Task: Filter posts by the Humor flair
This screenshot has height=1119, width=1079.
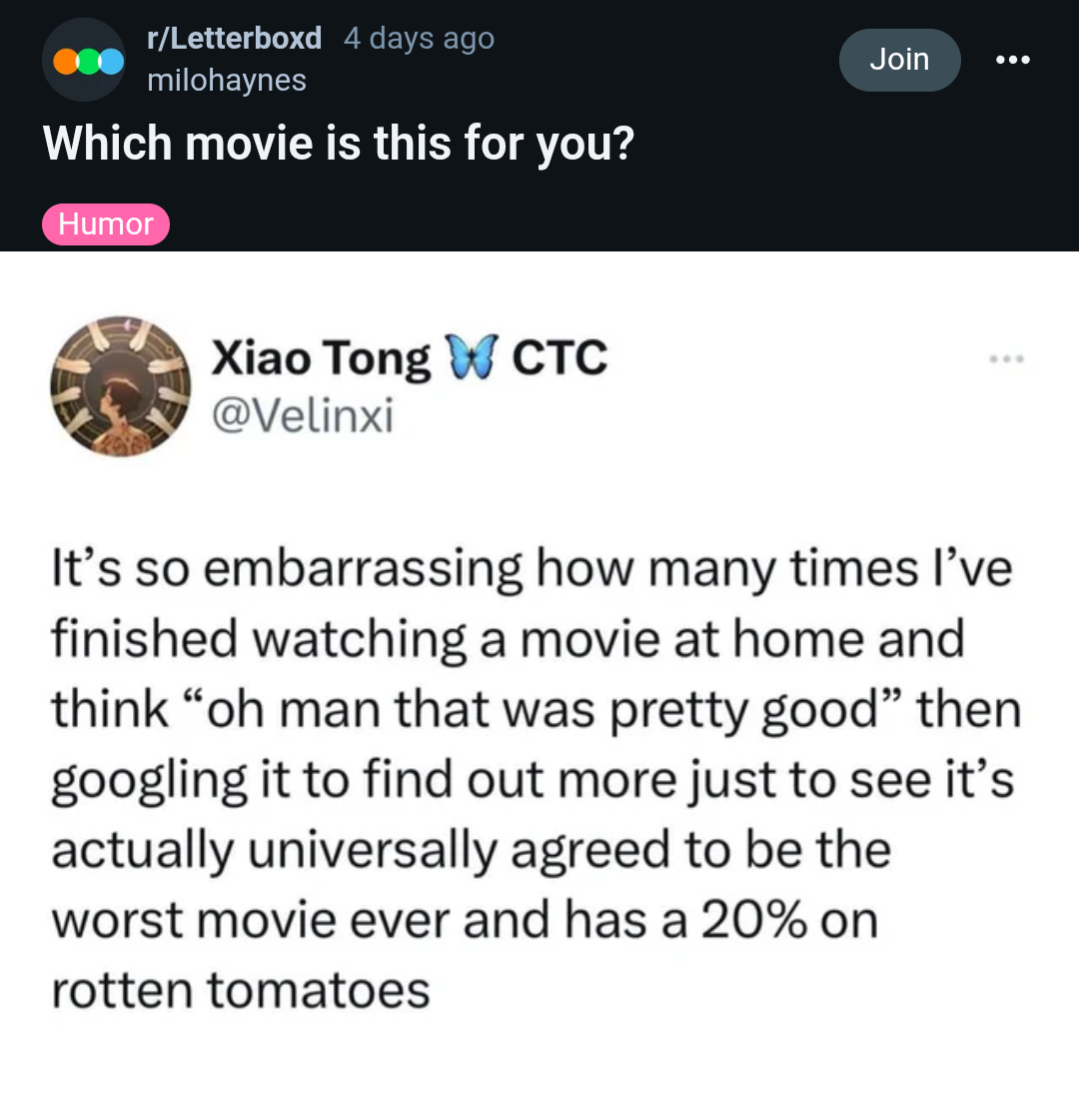Action: tap(106, 224)
